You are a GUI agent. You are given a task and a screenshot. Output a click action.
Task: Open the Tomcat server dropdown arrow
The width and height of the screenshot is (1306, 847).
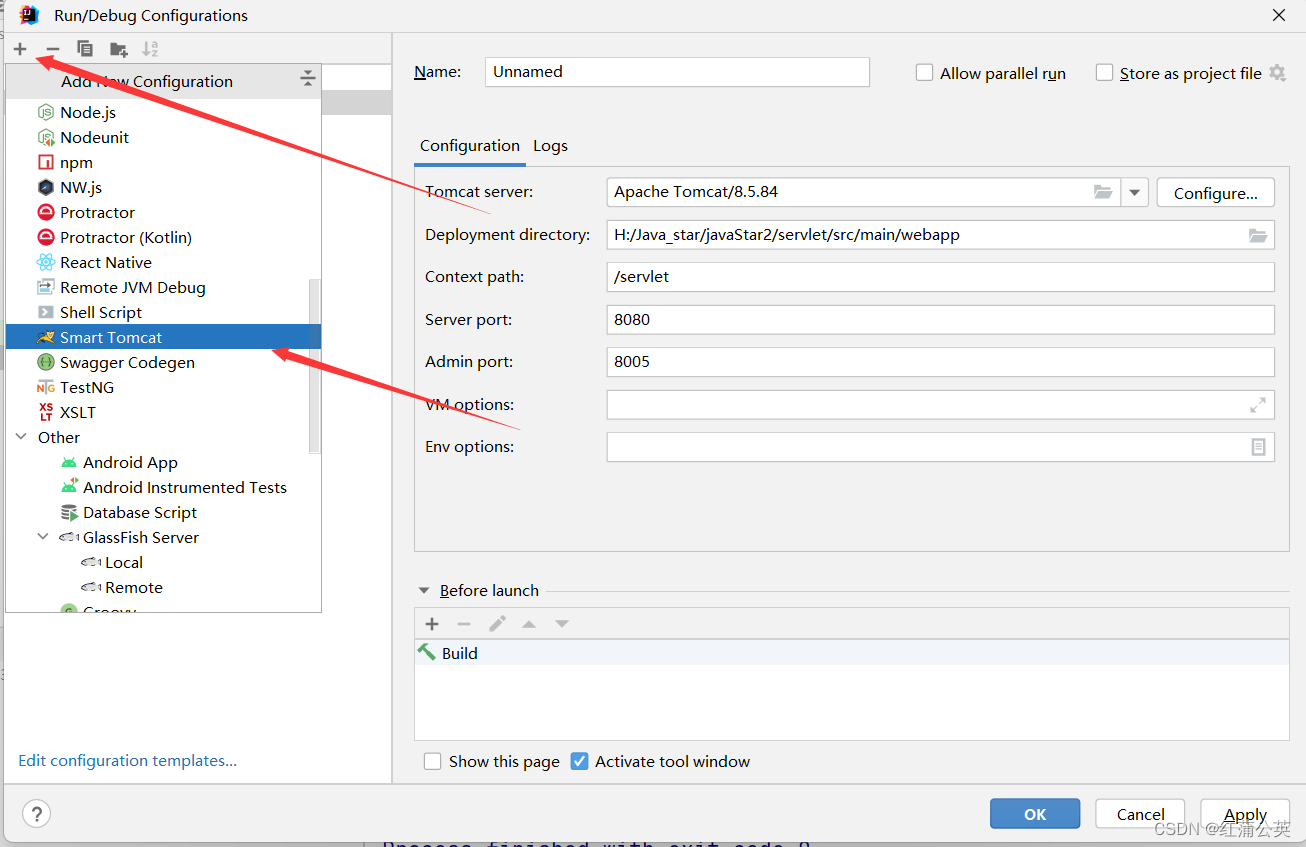point(1135,192)
